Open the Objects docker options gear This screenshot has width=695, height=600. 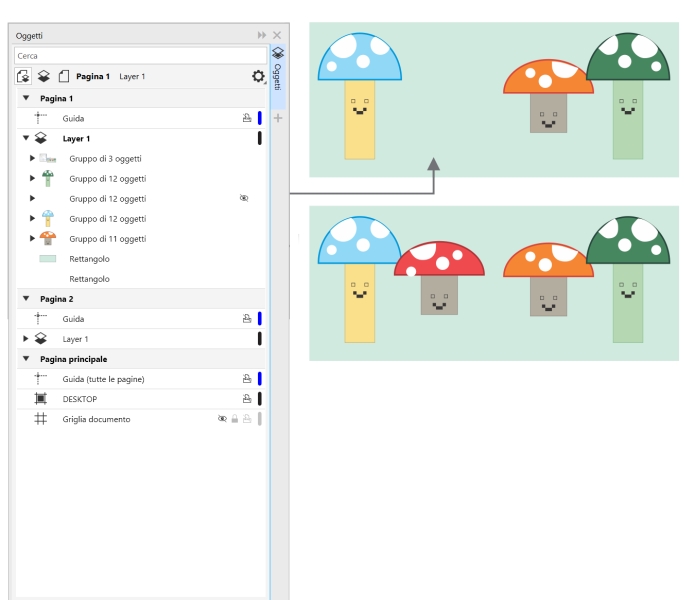coord(258,77)
